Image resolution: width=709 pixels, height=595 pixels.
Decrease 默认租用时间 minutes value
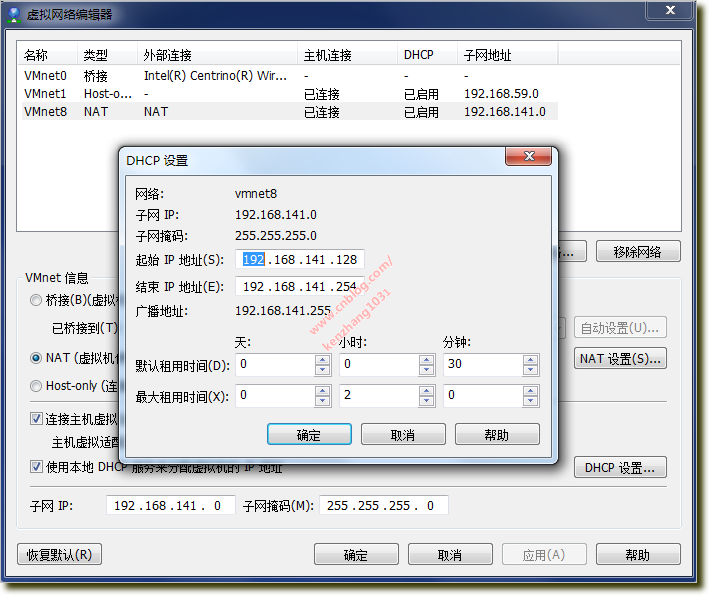(530, 370)
